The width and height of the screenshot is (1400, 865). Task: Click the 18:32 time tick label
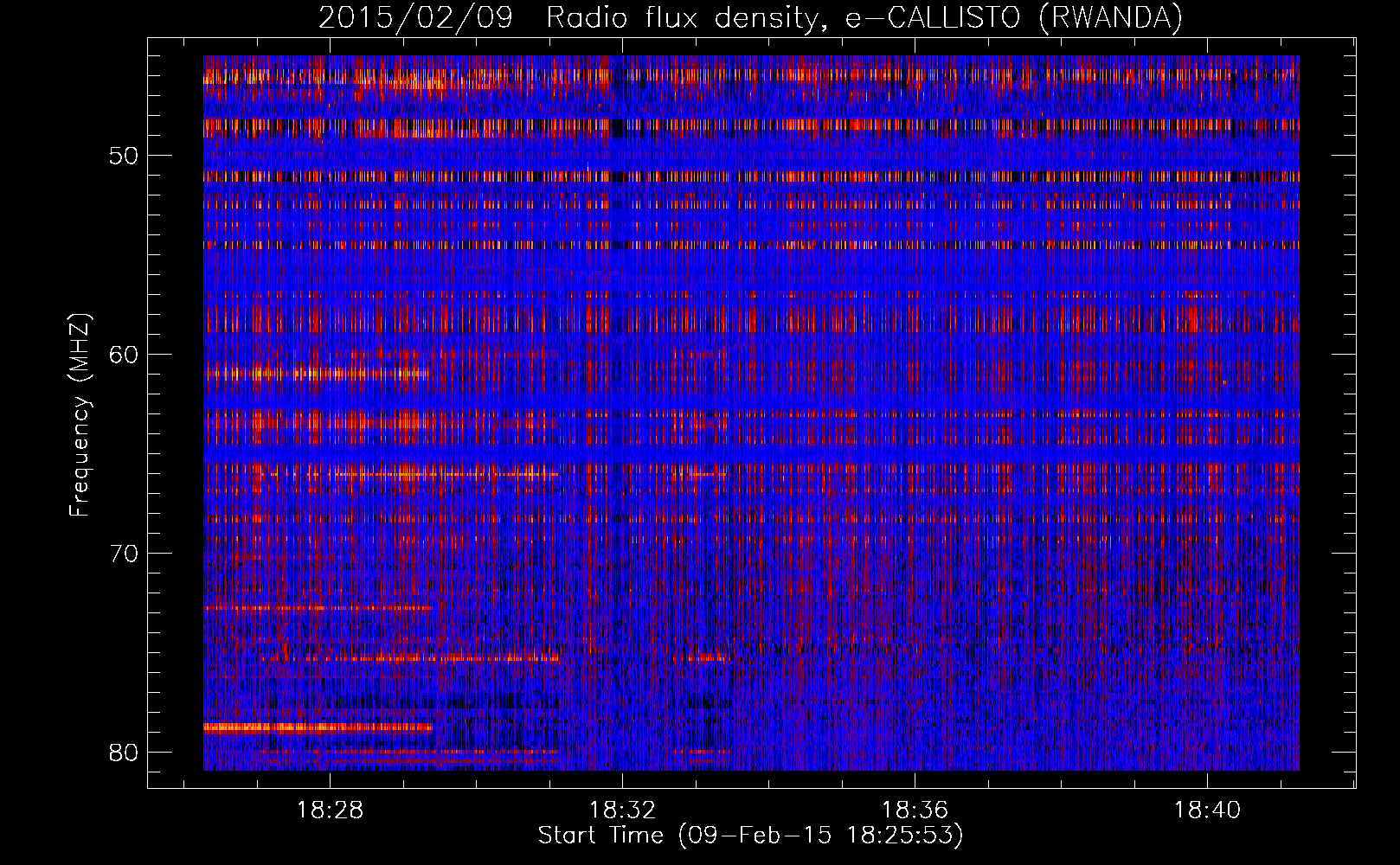click(622, 811)
